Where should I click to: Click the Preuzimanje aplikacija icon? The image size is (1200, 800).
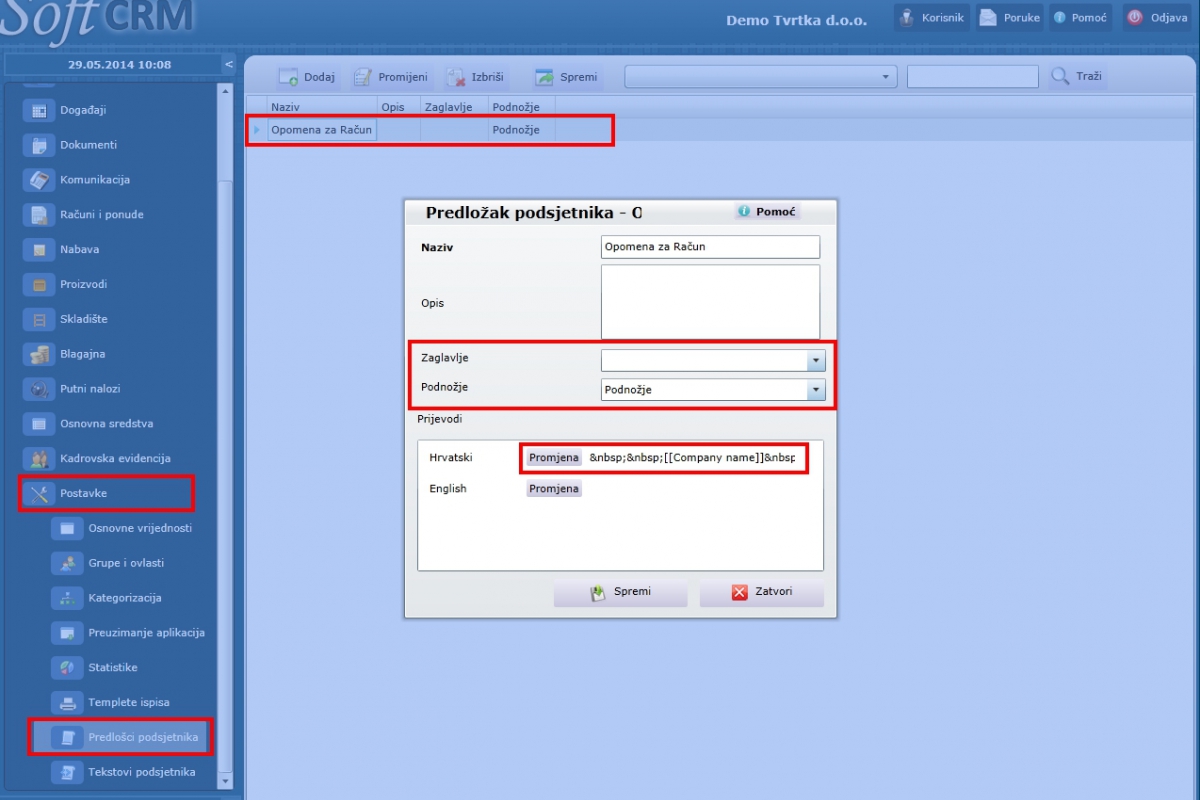67,633
